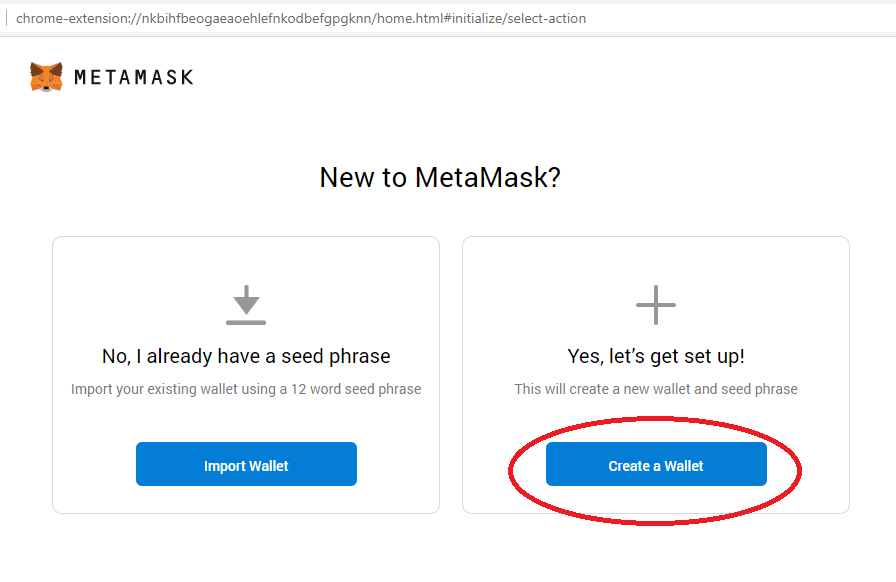Click the "New to MetaMask?" heading

[440, 178]
